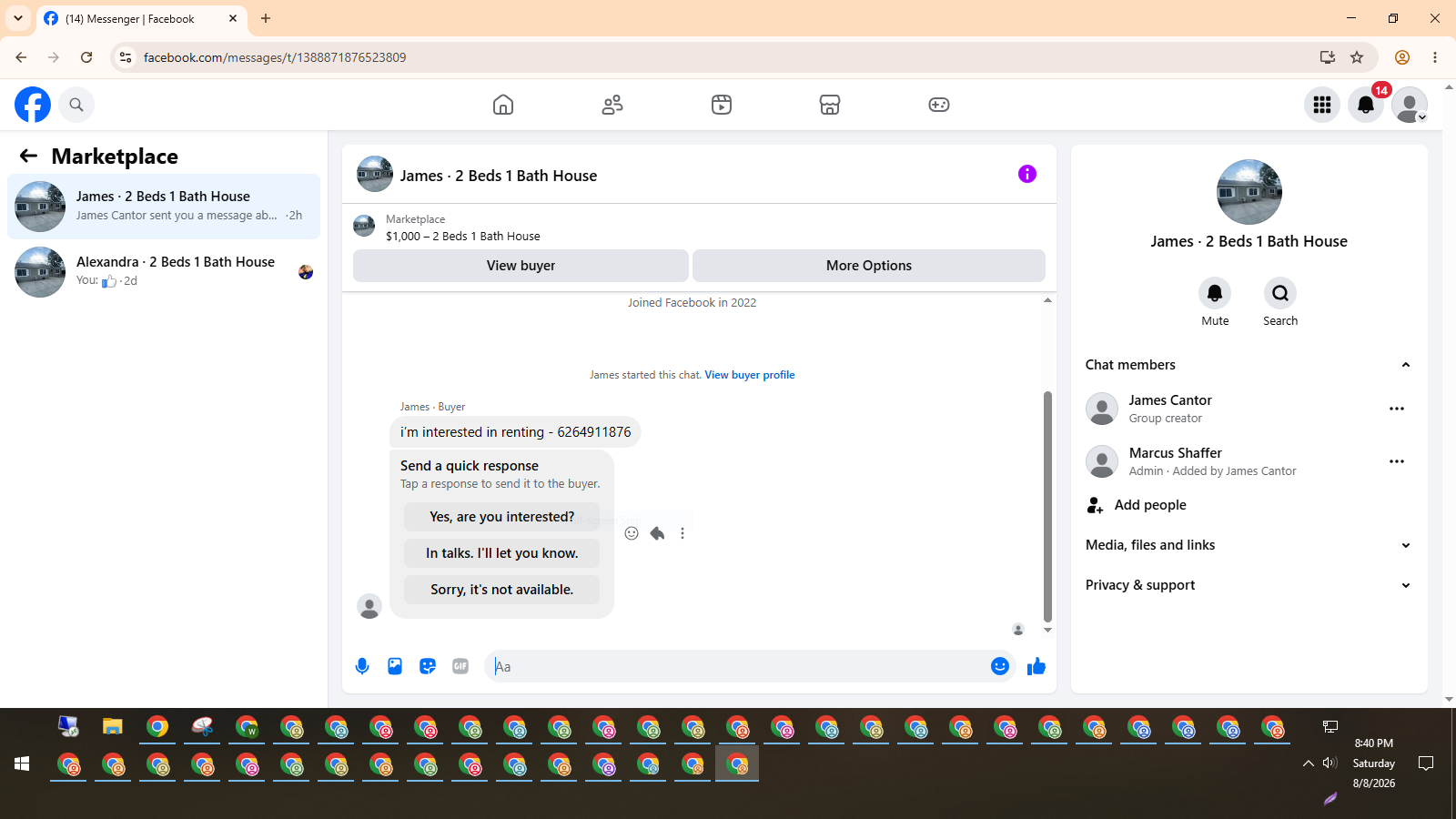1456x819 pixels.
Task: Record a voice clip with microphone
Action: pyautogui.click(x=362, y=666)
